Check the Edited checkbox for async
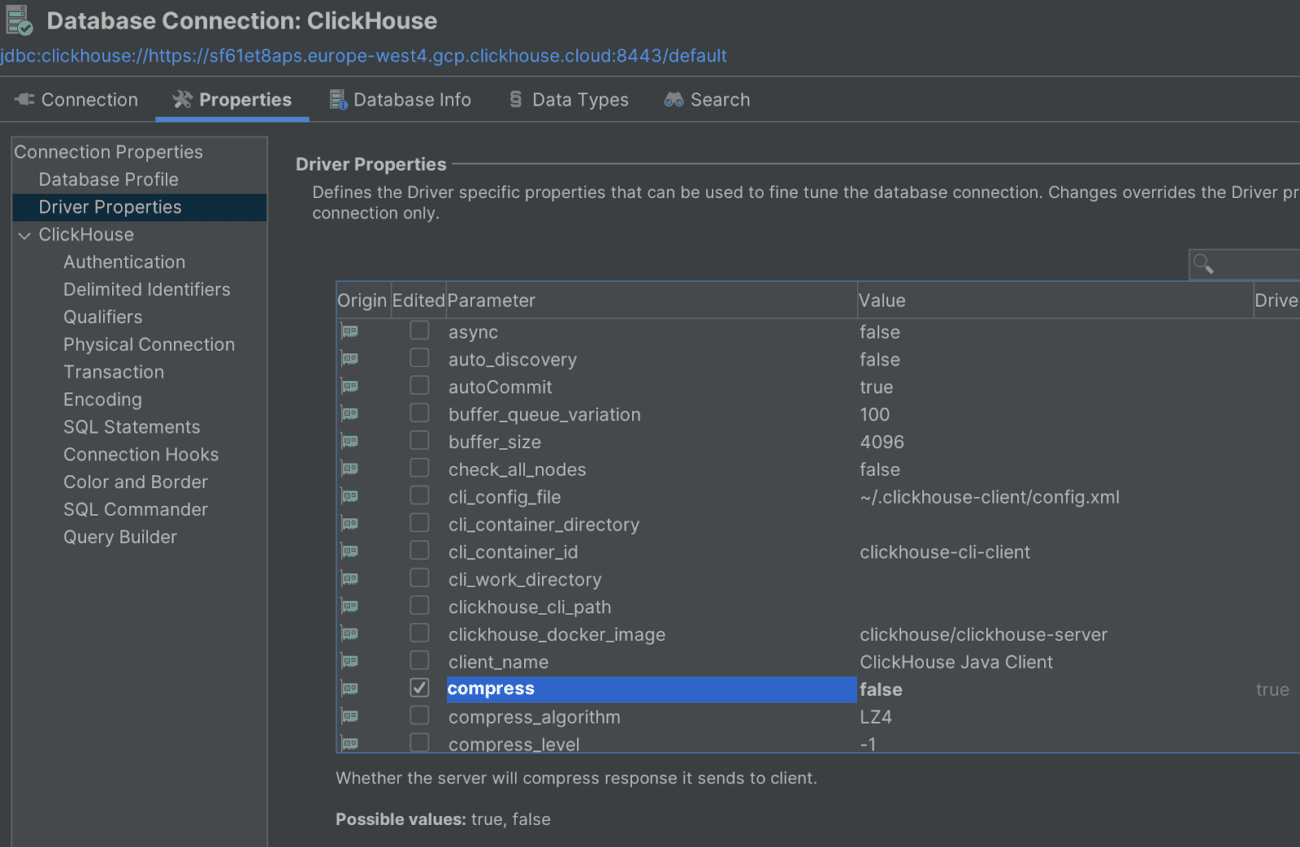The image size is (1300, 847). 419,330
